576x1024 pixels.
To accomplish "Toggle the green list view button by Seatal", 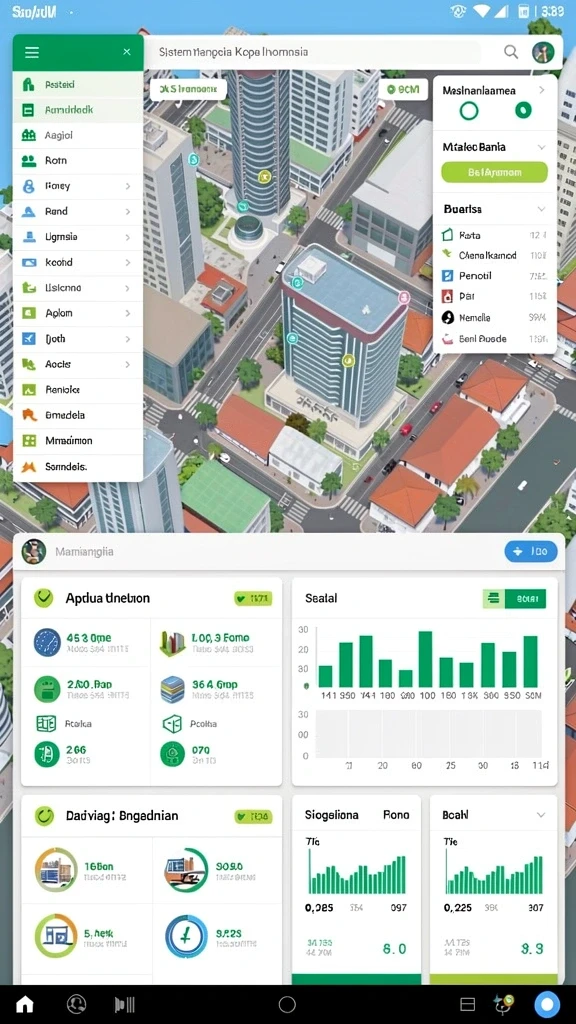I will 494,598.
